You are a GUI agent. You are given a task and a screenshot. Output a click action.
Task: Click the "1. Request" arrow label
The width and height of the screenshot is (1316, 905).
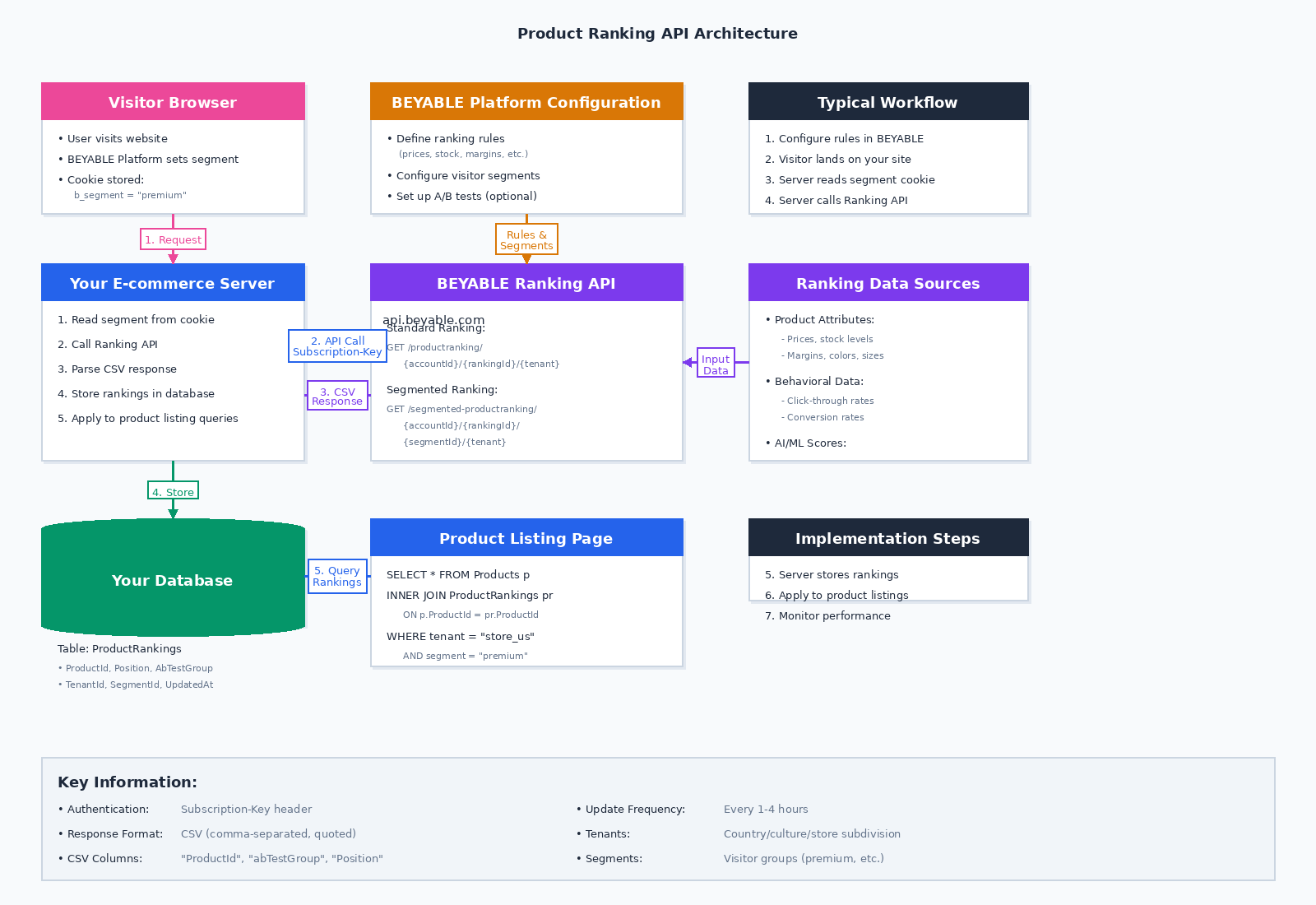click(x=173, y=239)
